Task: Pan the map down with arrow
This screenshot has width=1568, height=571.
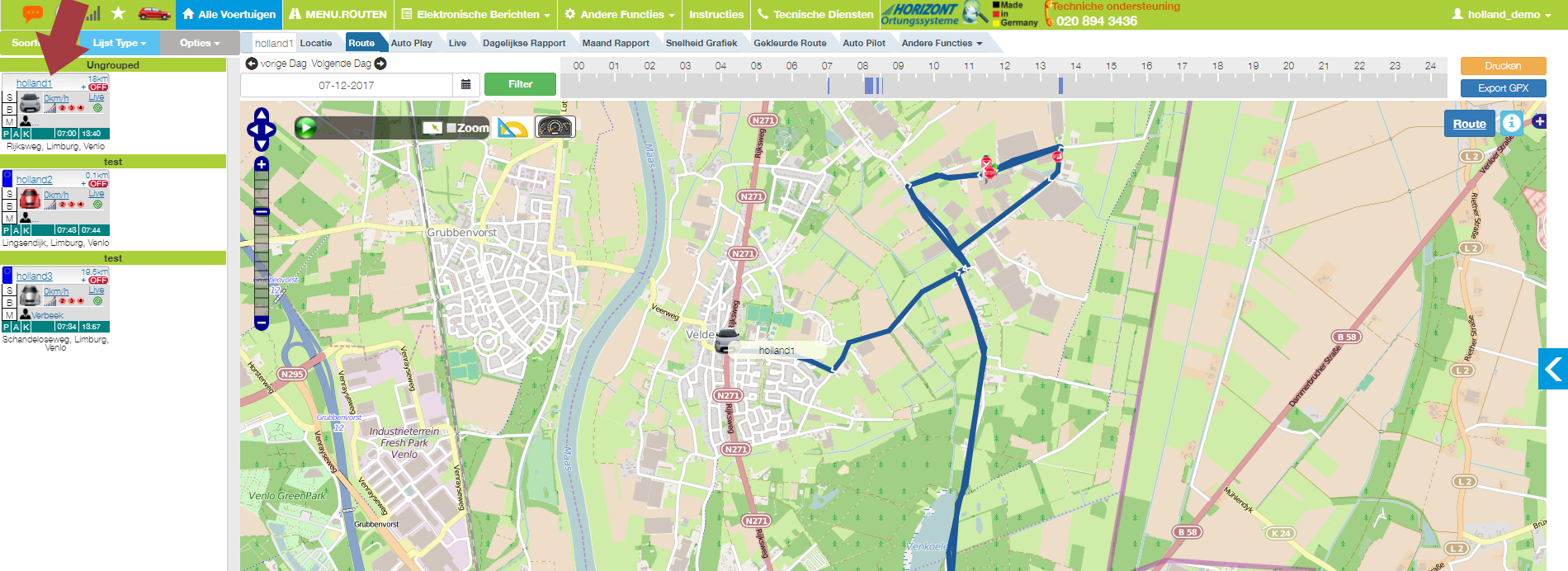Action: pos(262,145)
